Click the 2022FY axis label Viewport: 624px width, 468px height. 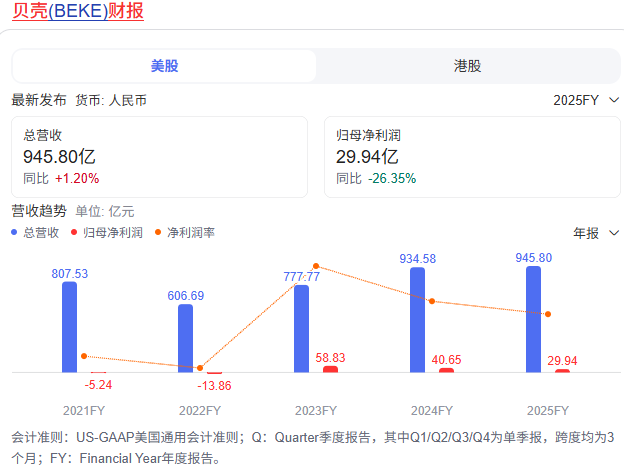tap(200, 411)
